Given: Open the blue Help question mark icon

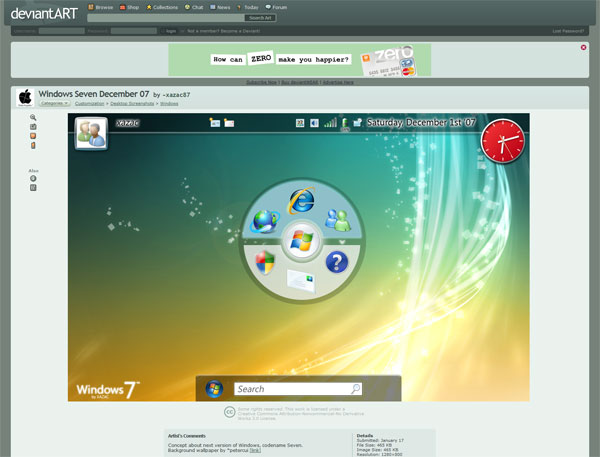Looking at the screenshot, I should click(337, 262).
